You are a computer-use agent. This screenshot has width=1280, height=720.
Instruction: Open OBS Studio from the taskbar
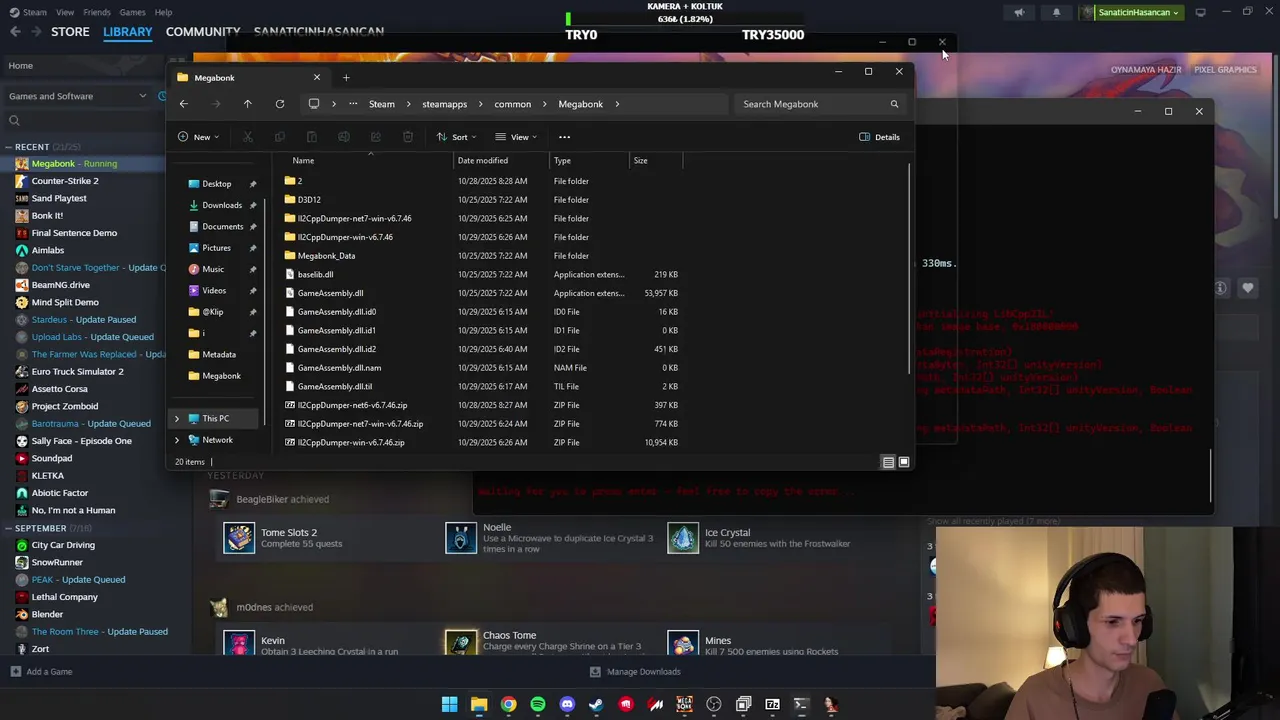pyautogui.click(x=714, y=704)
